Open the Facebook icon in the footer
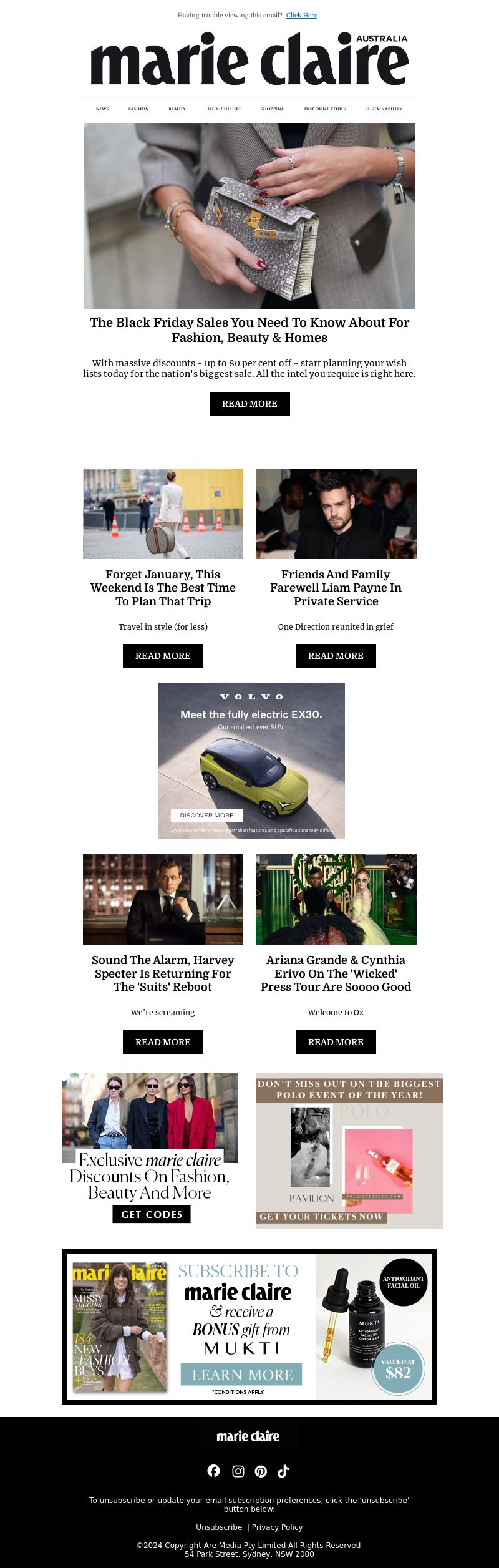This screenshot has height=1568, width=499. pos(213,1471)
